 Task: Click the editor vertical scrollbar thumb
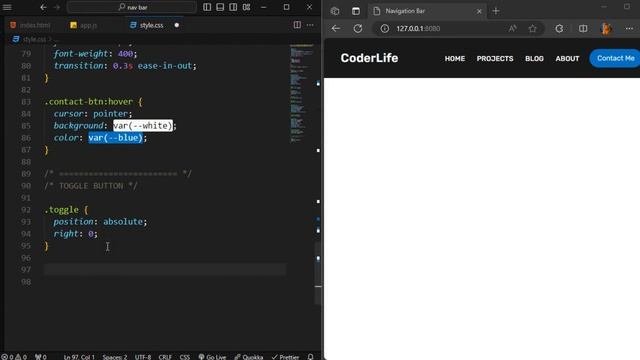(x=318, y=273)
